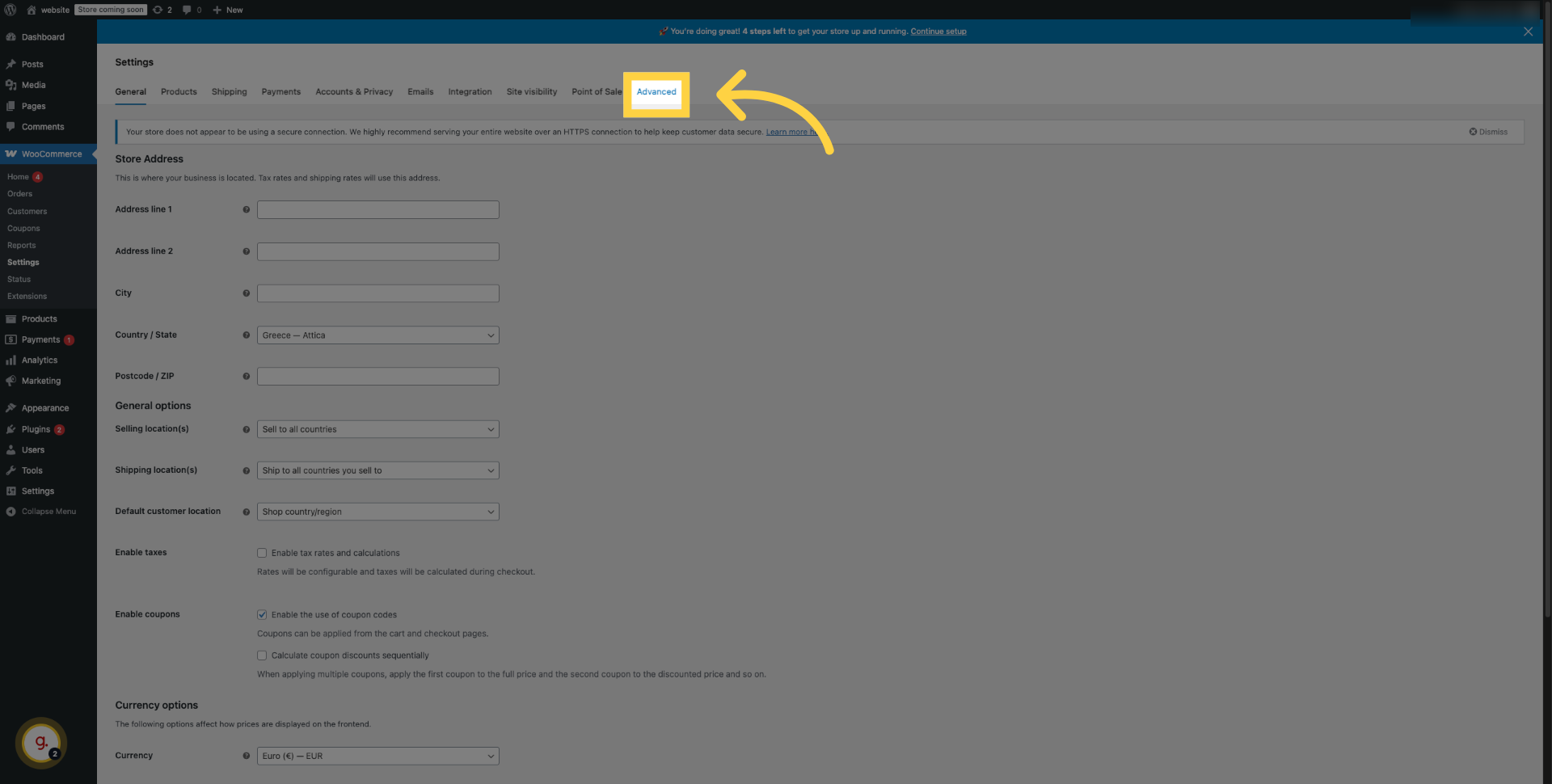Open the sidebar Settings sliders icon
Image resolution: width=1552 pixels, height=784 pixels.
11,491
